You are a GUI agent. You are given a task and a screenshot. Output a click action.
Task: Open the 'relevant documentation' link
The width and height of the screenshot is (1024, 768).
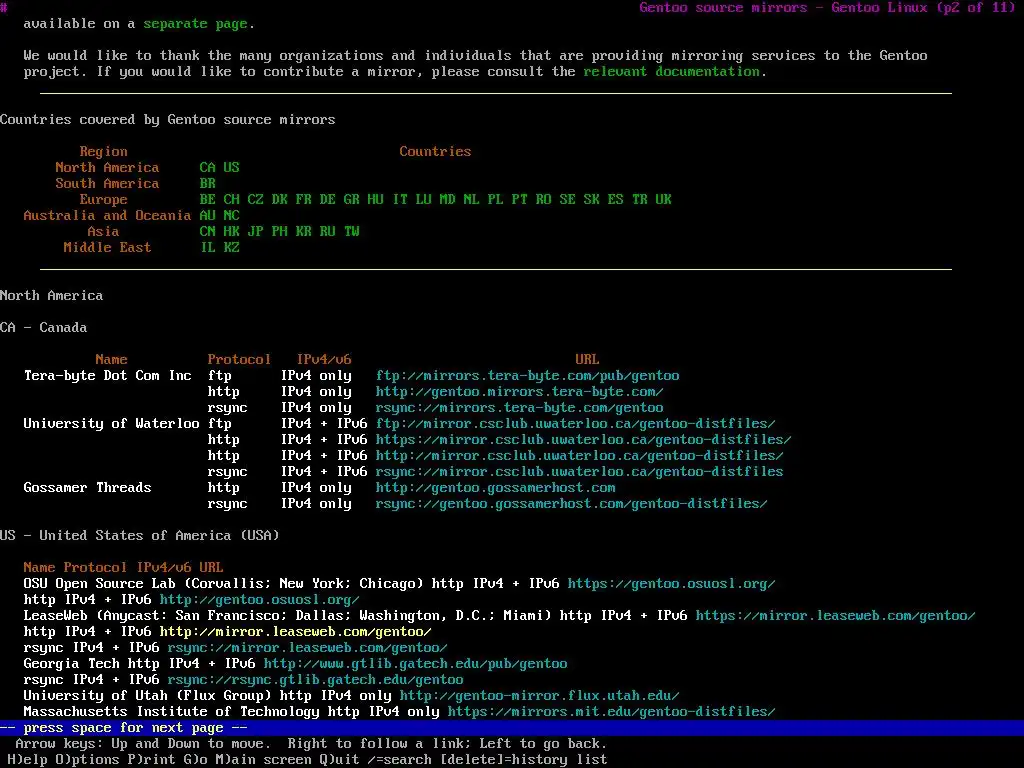671,72
